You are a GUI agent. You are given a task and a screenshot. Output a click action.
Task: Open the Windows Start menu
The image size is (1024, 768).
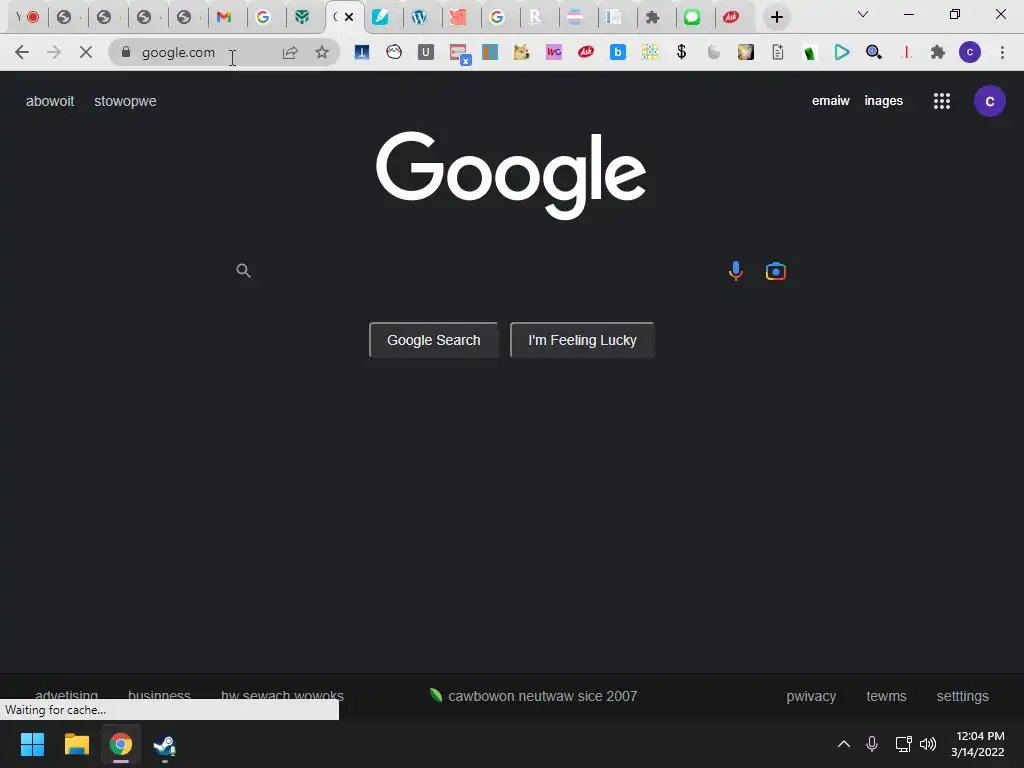(32, 744)
